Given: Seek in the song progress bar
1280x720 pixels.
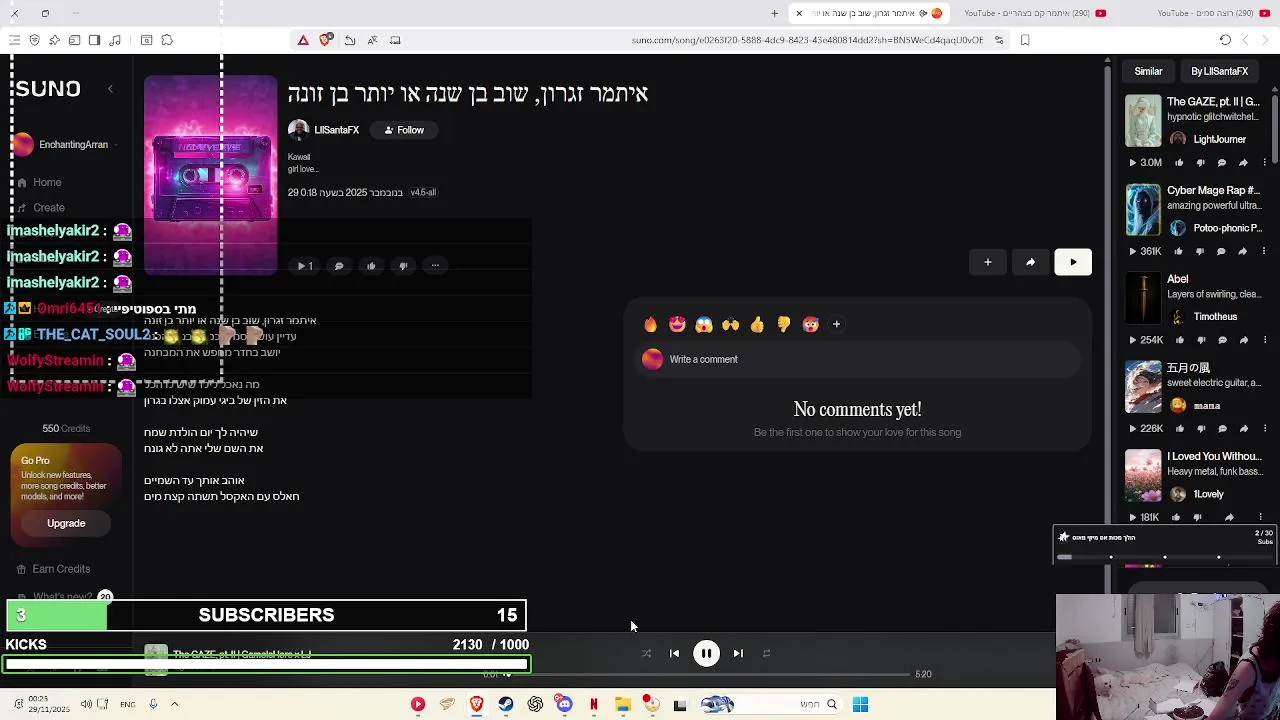Looking at the screenshot, I should click(710, 674).
